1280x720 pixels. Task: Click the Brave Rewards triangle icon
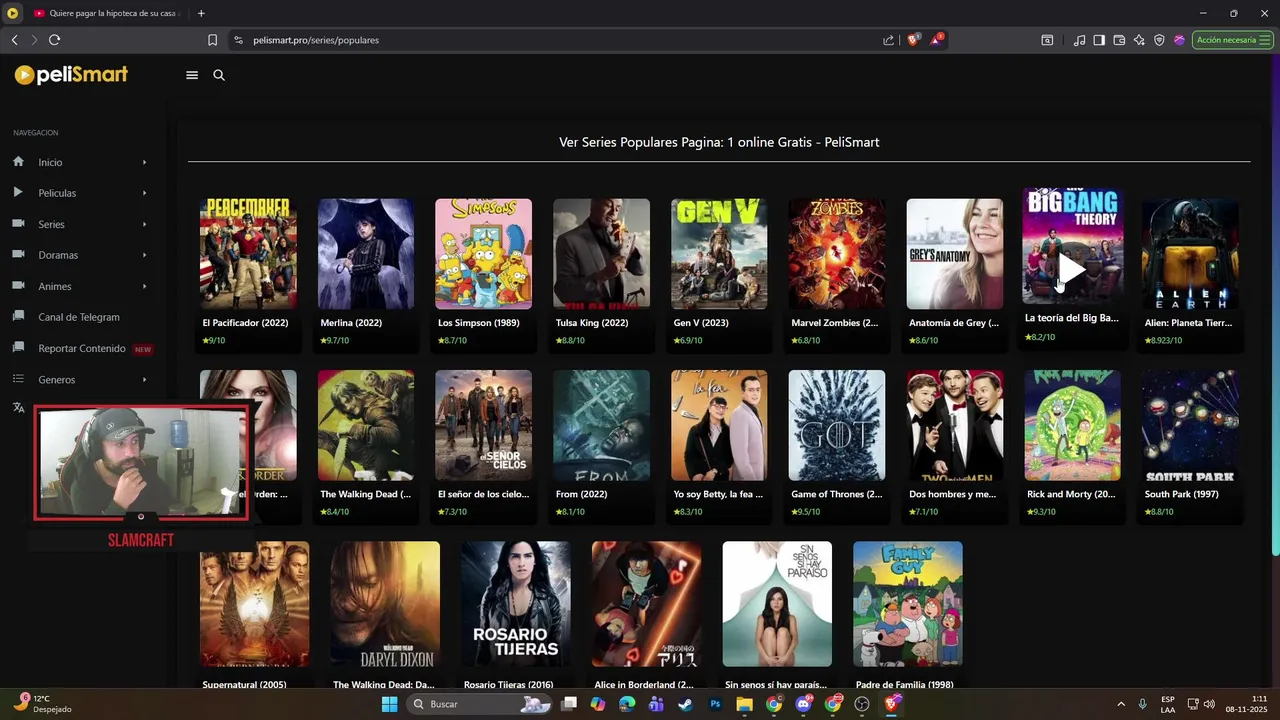tap(937, 40)
